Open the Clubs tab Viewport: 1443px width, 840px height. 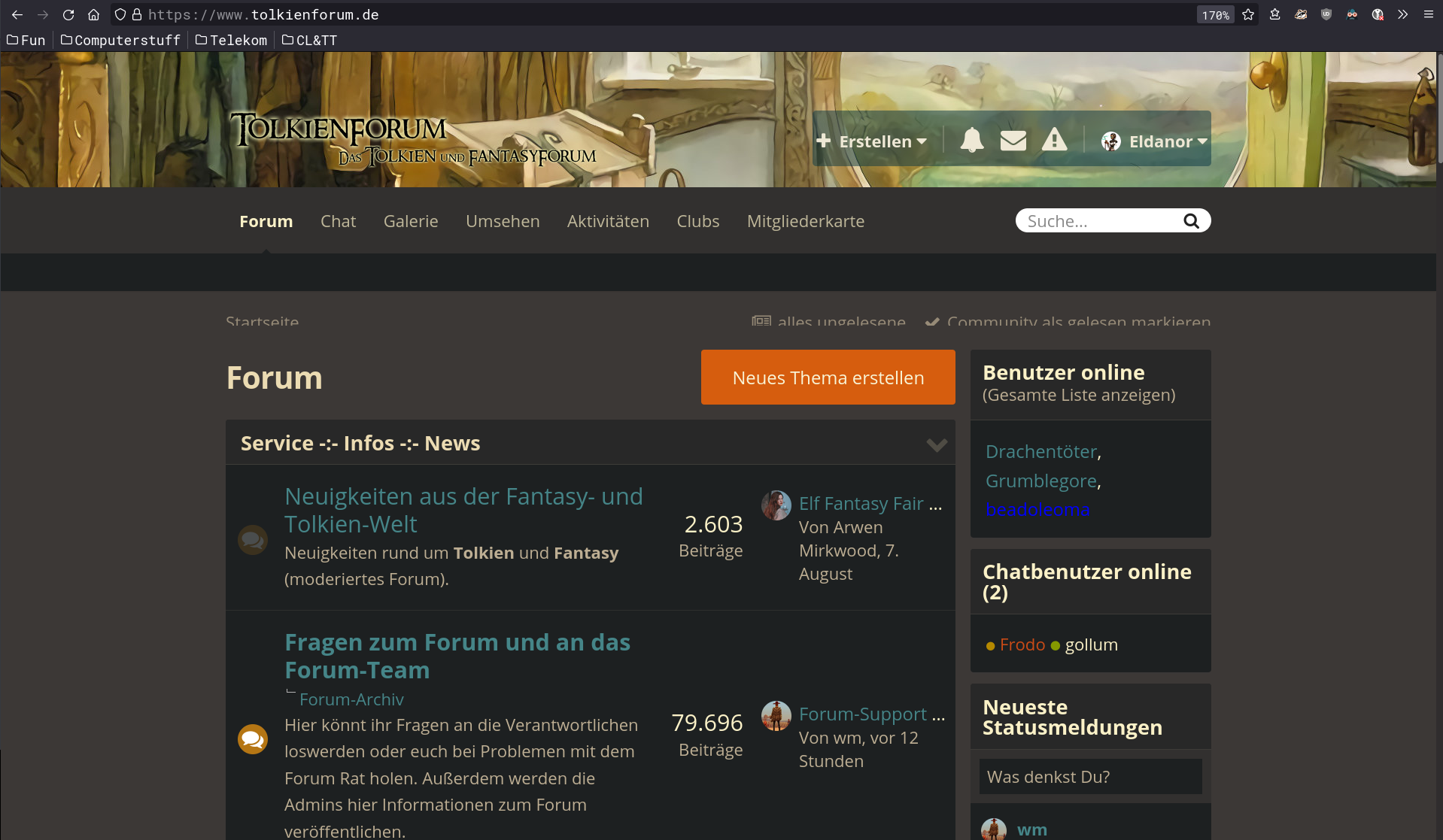(698, 221)
